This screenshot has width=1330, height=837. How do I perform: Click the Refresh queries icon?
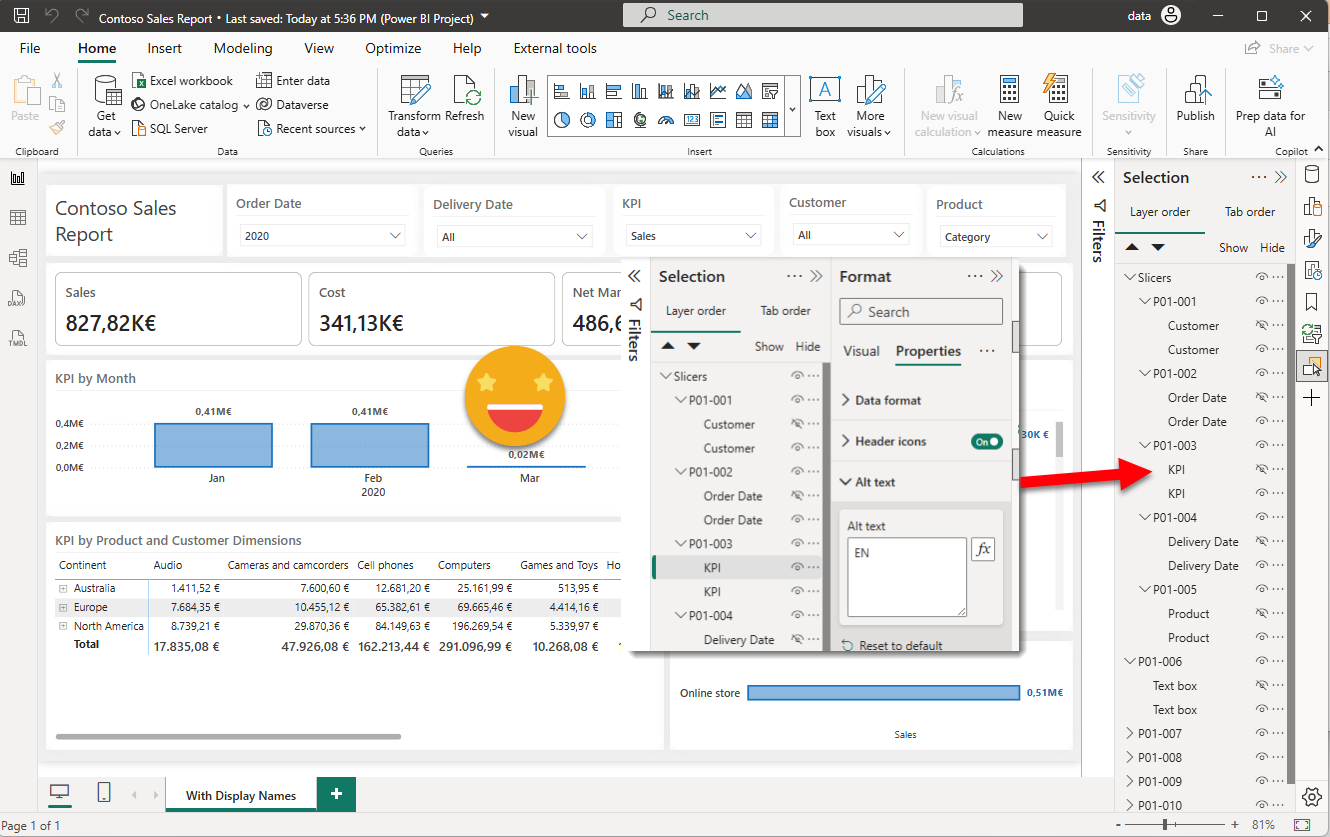click(x=465, y=92)
